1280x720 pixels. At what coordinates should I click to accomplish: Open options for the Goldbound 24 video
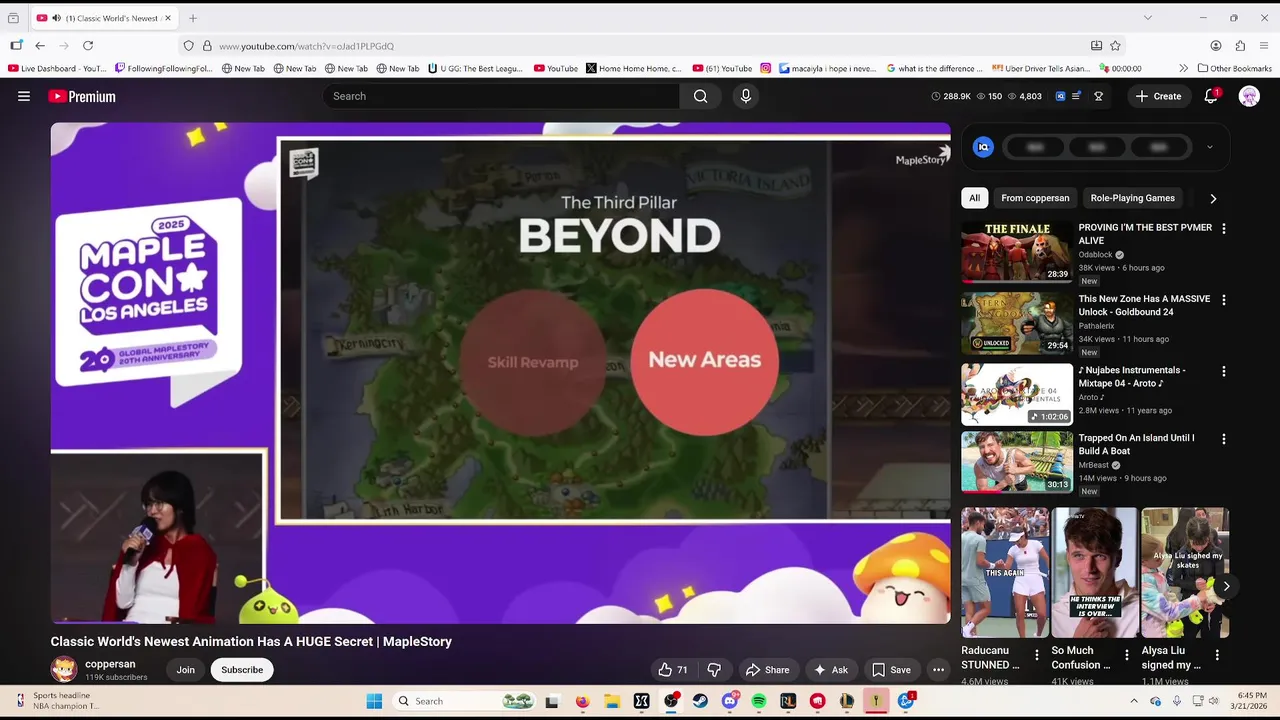tap(1223, 300)
